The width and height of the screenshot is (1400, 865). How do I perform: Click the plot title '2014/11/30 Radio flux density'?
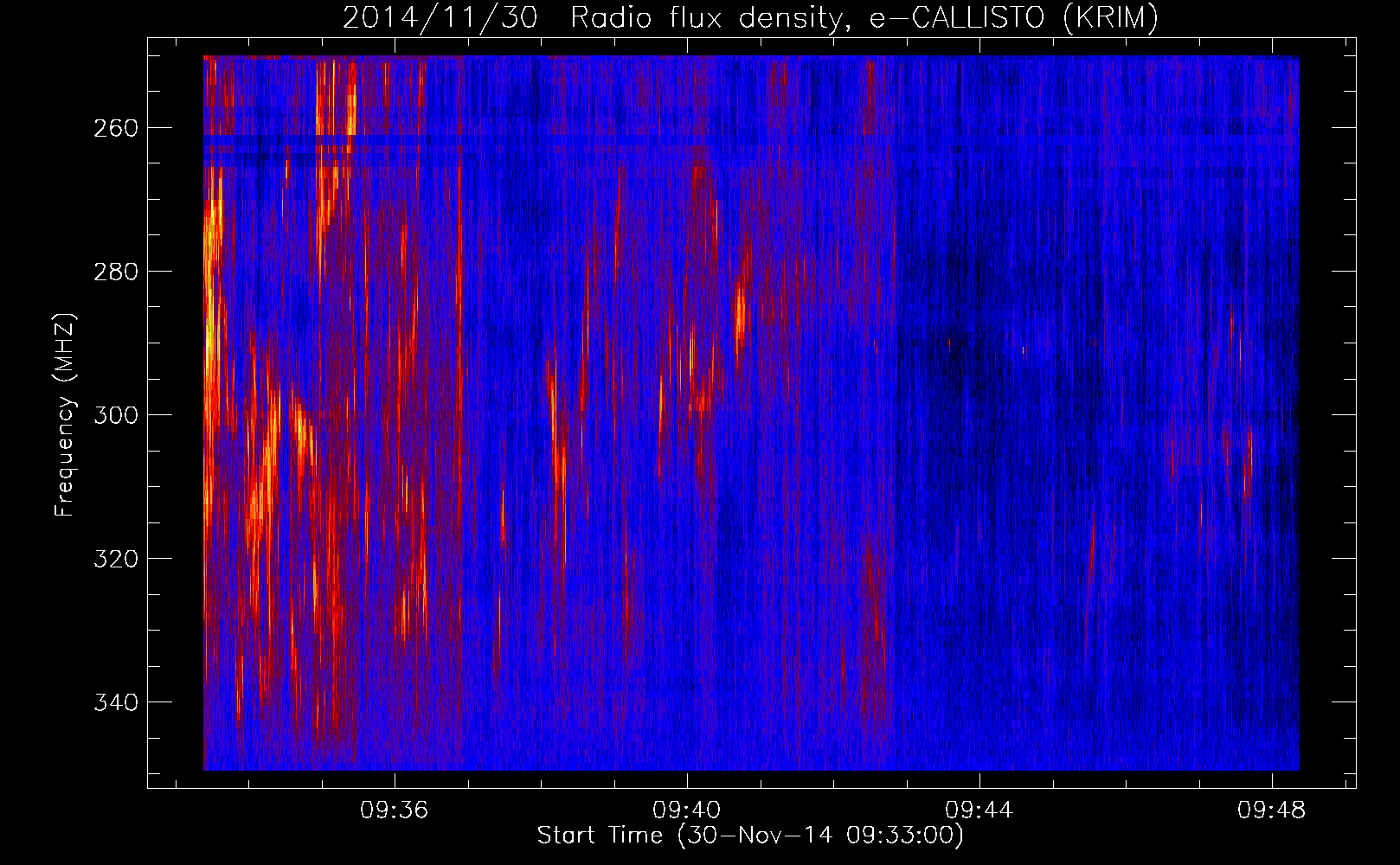pyautogui.click(x=750, y=17)
